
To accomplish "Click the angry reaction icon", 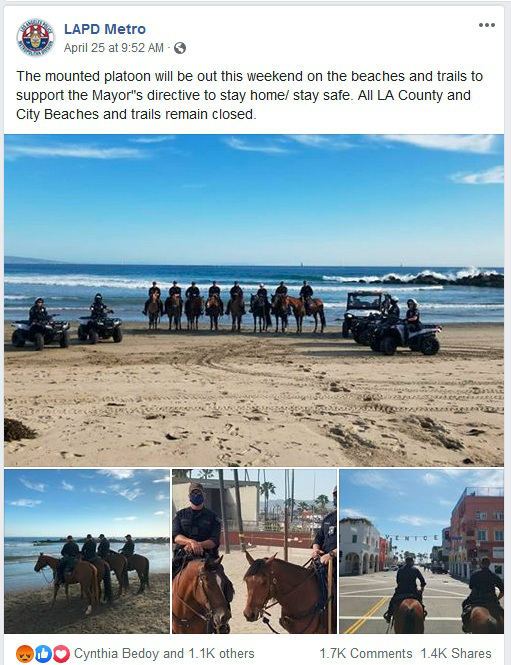I will pyautogui.click(x=25, y=654).
